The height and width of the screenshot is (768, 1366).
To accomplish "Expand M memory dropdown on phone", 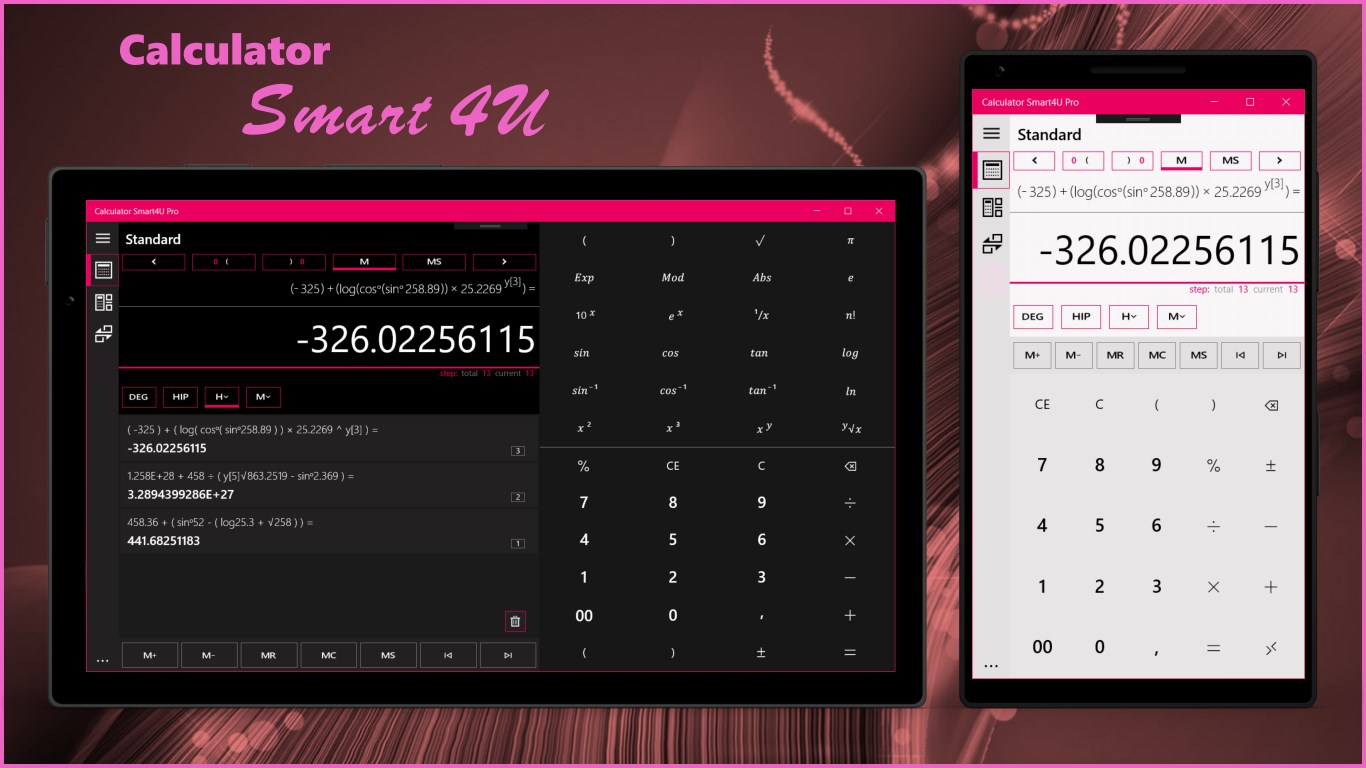I will coord(1176,317).
